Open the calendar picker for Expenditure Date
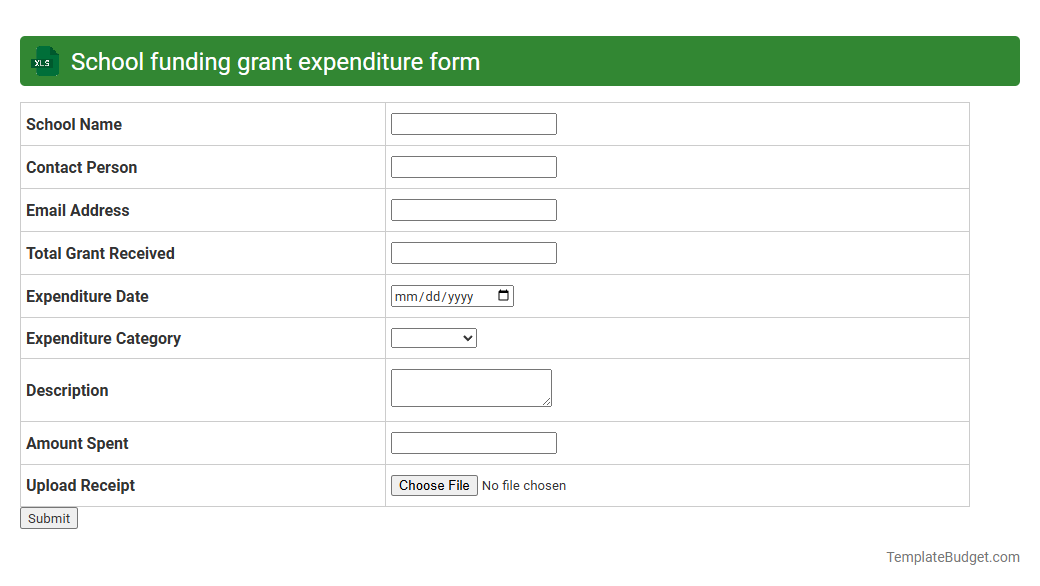This screenshot has width=1040, height=586. (x=503, y=295)
